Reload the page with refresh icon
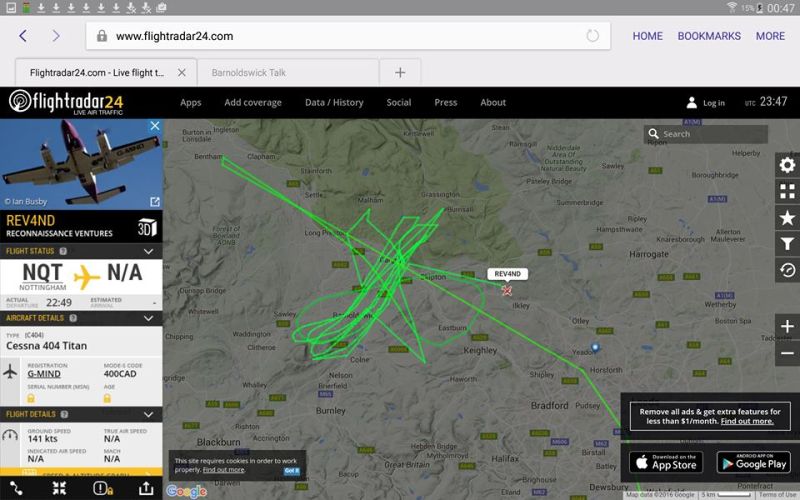 pyautogui.click(x=592, y=36)
